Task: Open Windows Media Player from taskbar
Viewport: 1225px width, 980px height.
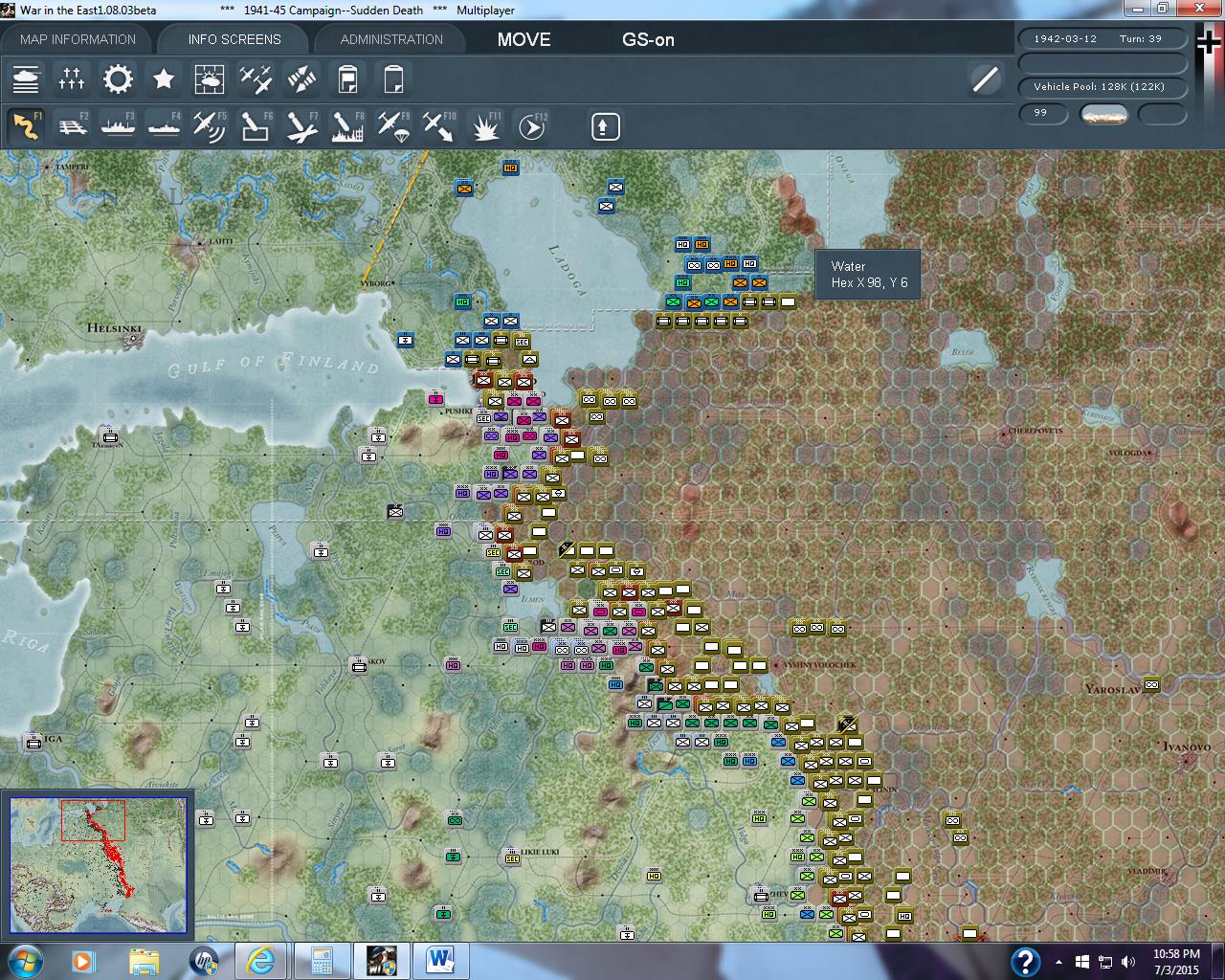Action: 83,960
